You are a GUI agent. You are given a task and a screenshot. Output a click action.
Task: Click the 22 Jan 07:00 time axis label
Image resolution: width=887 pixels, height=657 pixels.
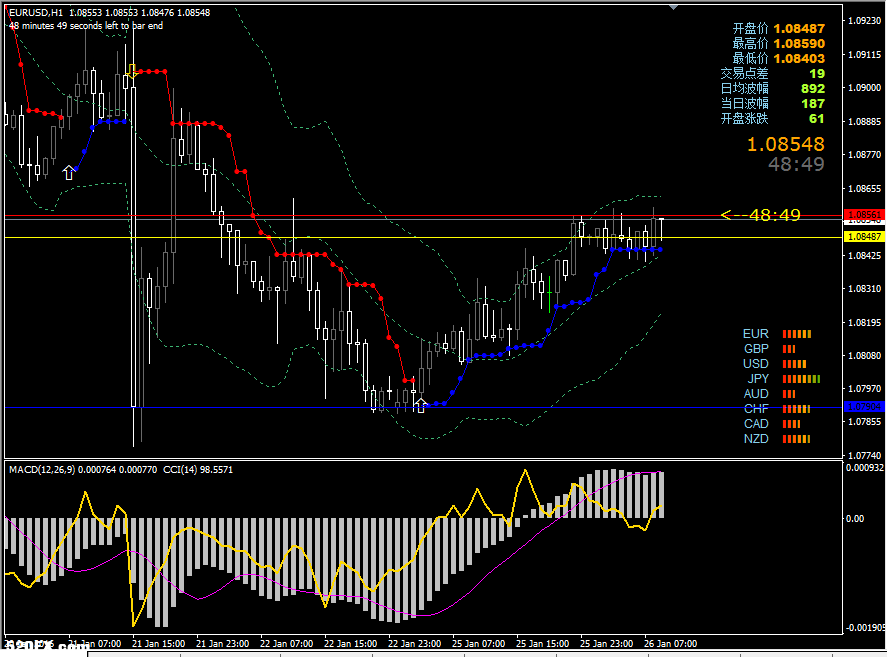[286, 644]
